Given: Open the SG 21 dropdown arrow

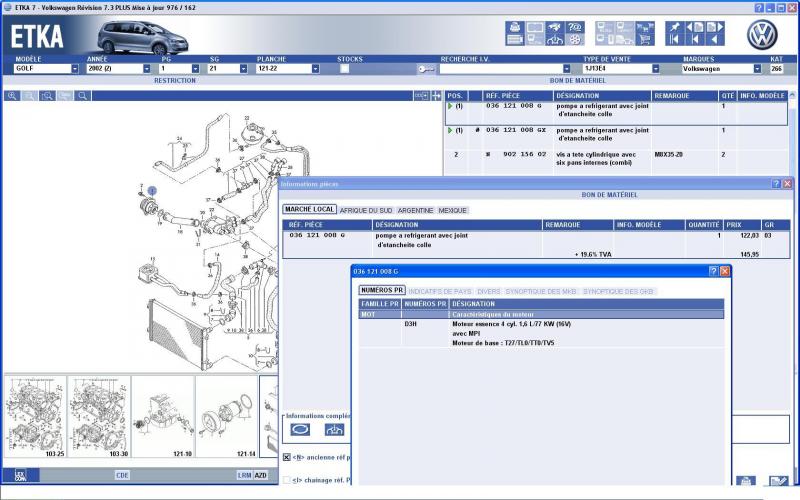Looking at the screenshot, I should (243, 69).
